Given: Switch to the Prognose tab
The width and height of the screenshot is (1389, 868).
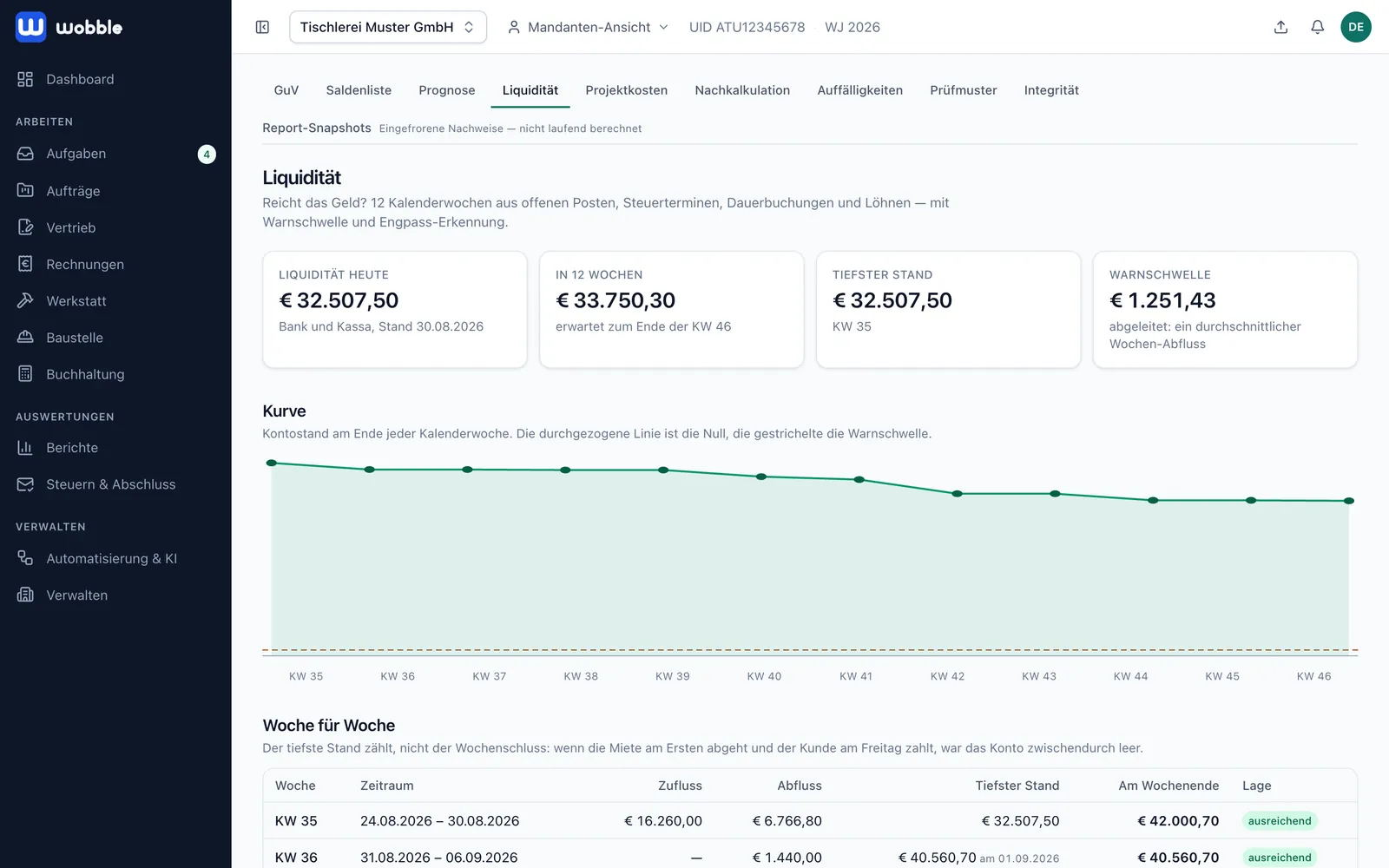Looking at the screenshot, I should pyautogui.click(x=447, y=90).
